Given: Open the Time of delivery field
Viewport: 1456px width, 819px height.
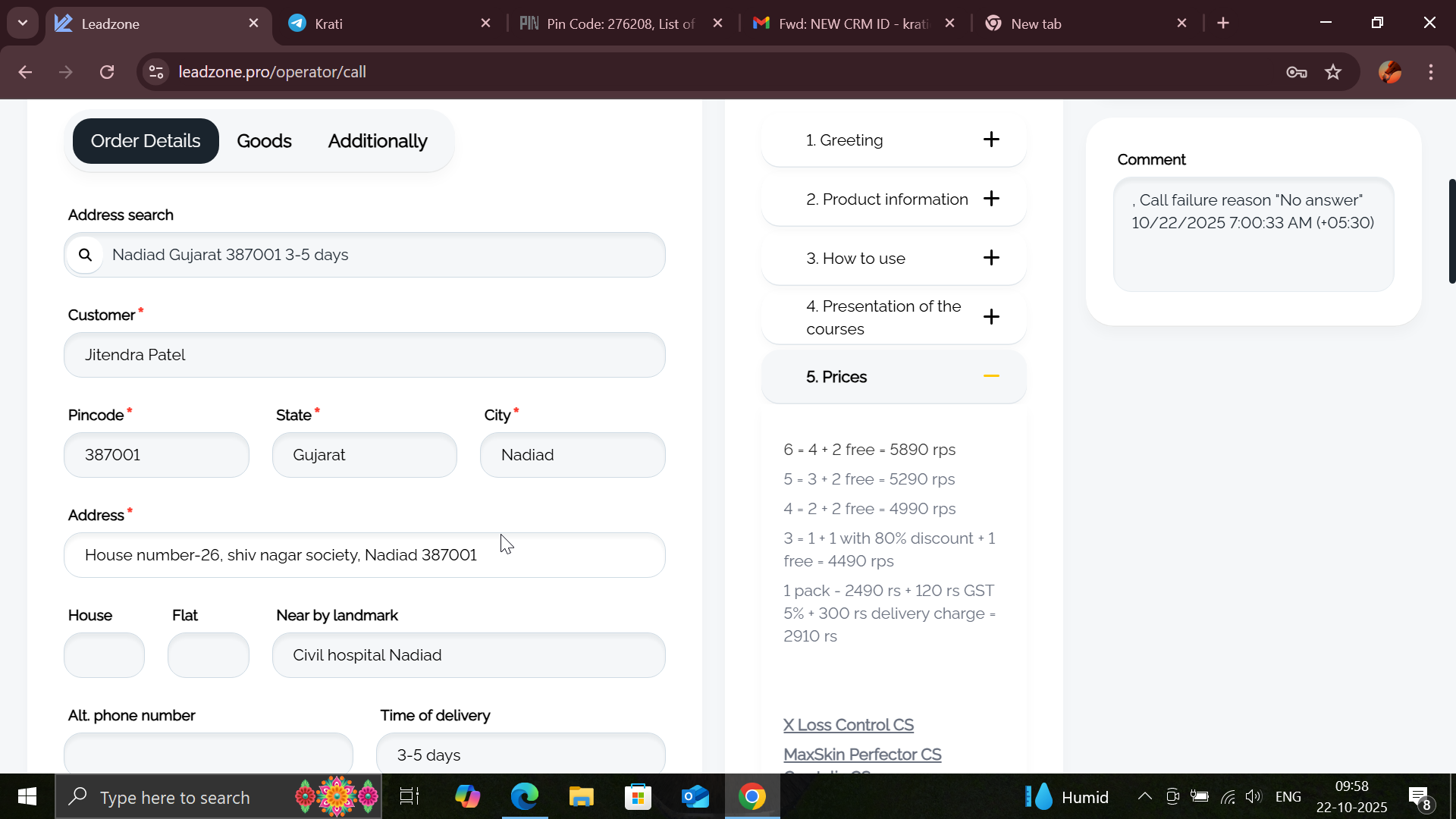Looking at the screenshot, I should [x=520, y=755].
